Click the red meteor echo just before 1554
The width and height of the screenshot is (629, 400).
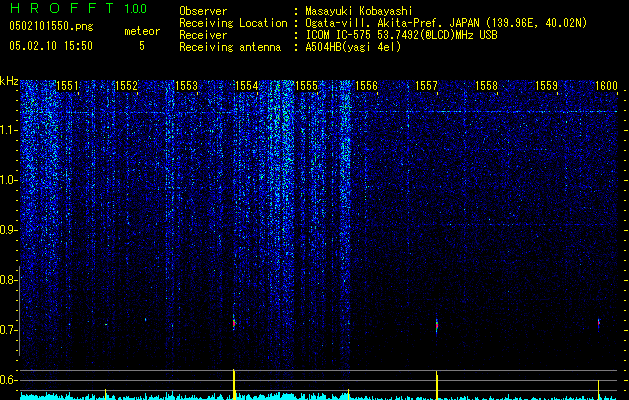click(234, 323)
